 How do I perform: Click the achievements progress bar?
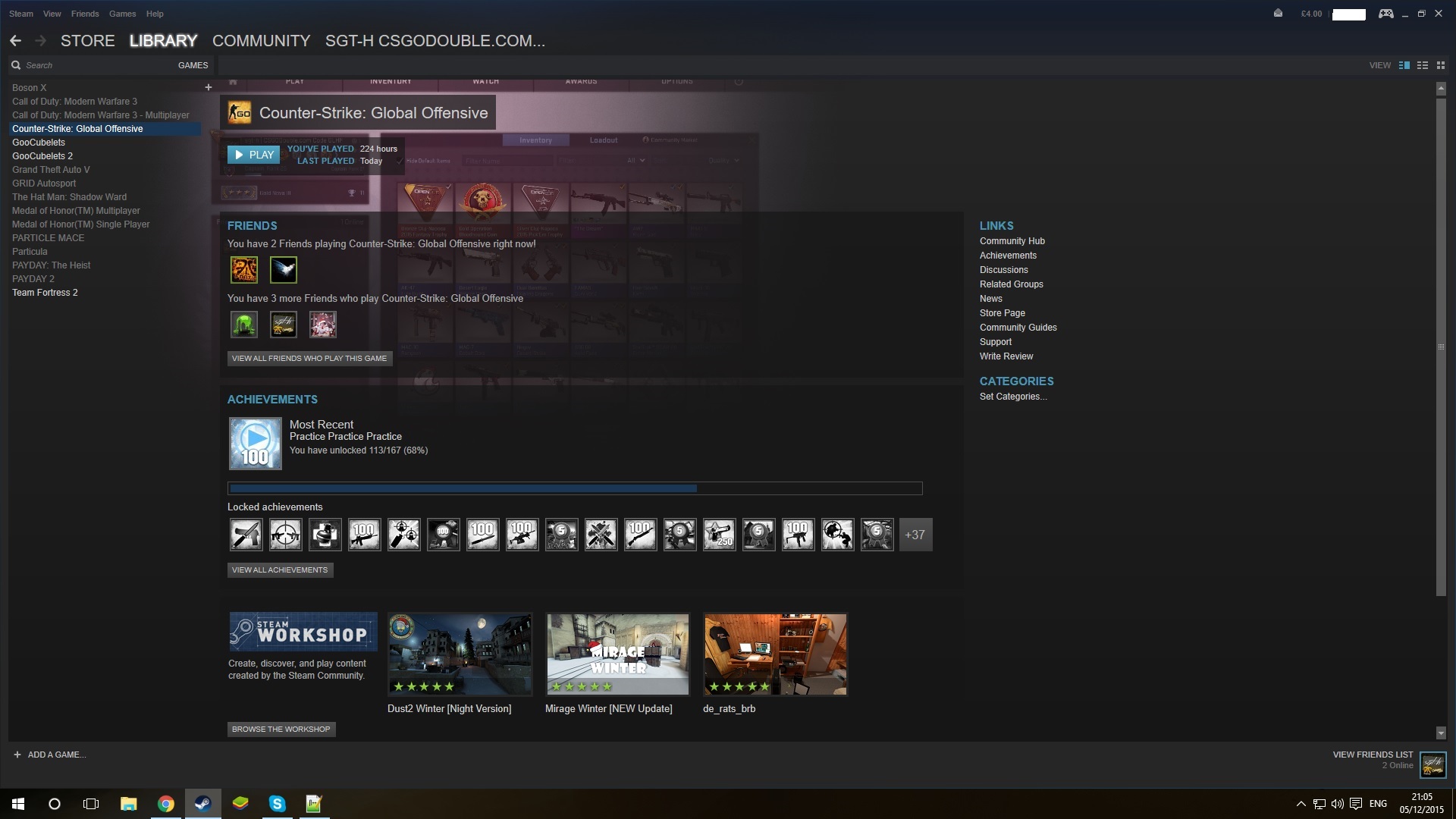pos(575,488)
